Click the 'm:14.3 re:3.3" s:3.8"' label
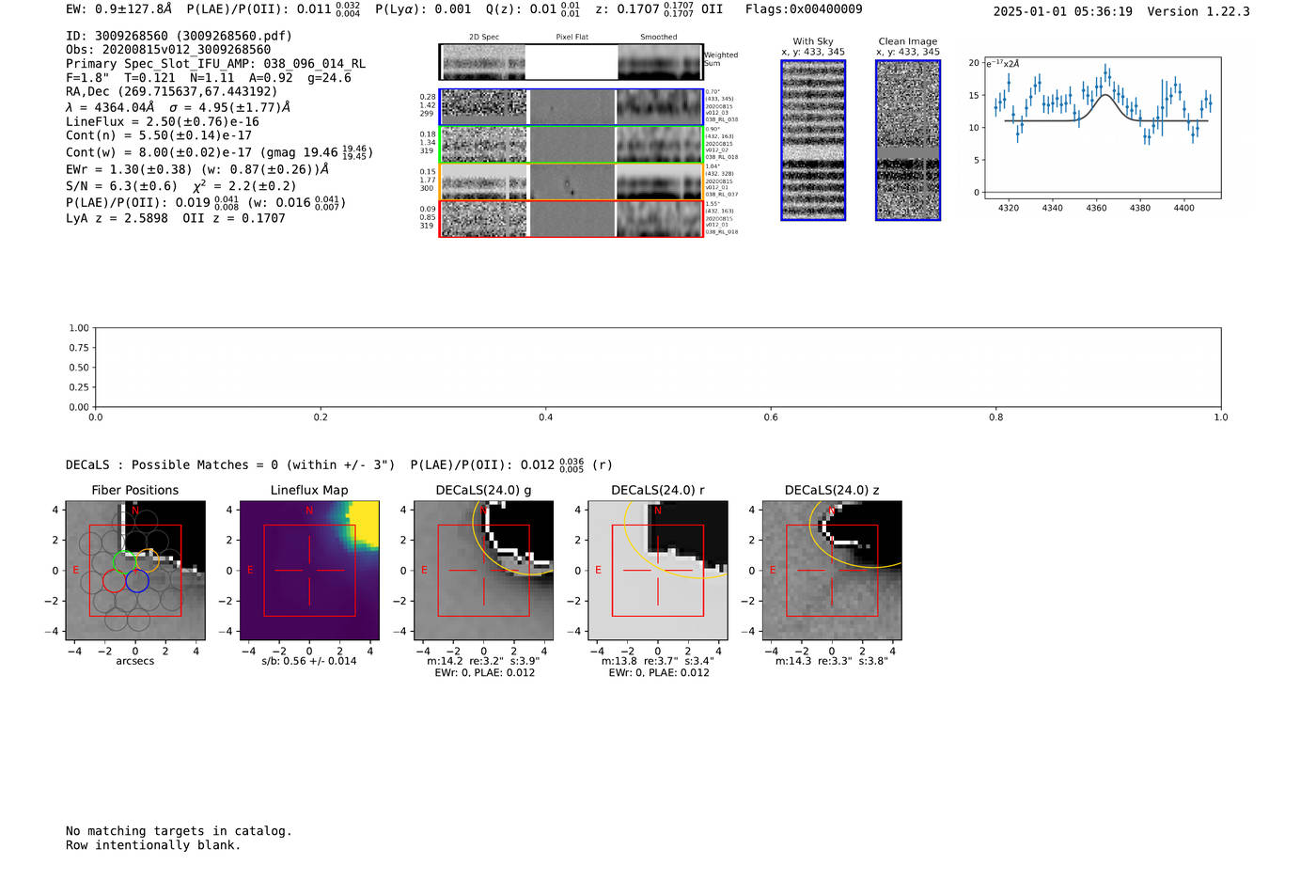Image resolution: width=1316 pixels, height=896 pixels. pyautogui.click(x=832, y=661)
